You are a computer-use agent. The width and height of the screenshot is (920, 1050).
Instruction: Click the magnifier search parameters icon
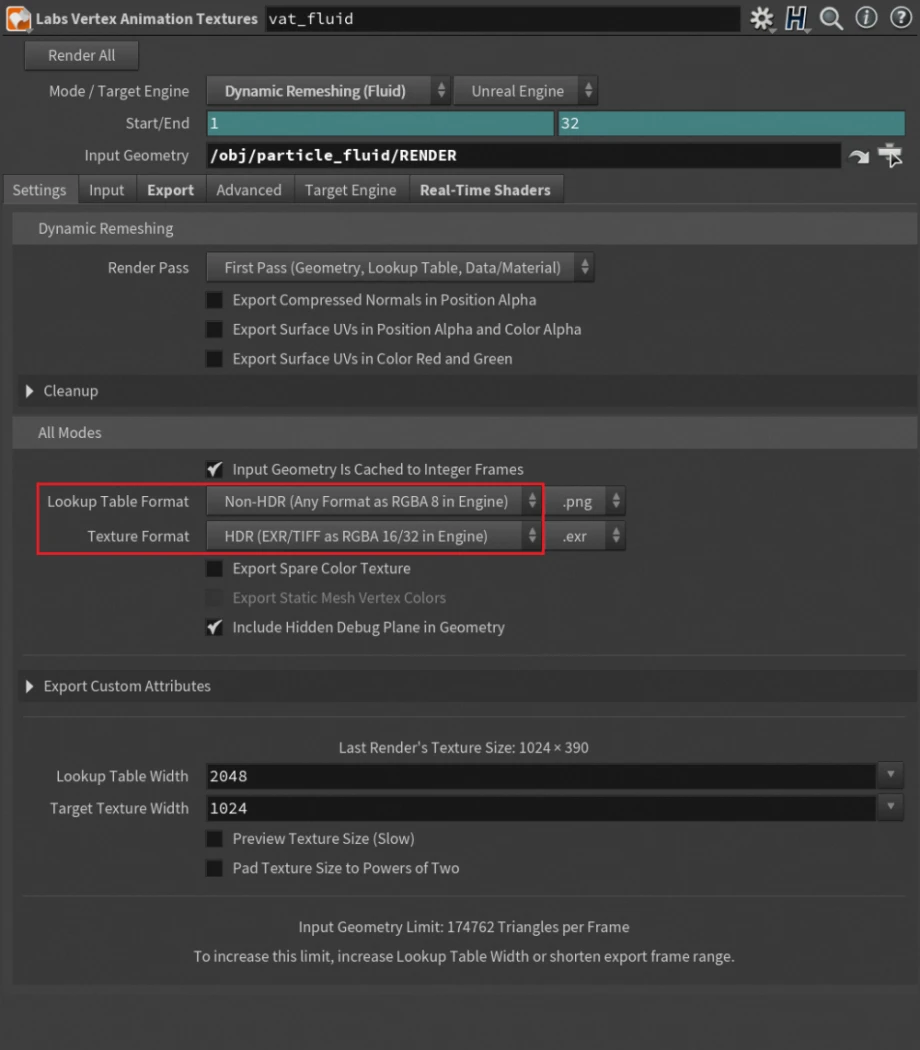point(831,18)
